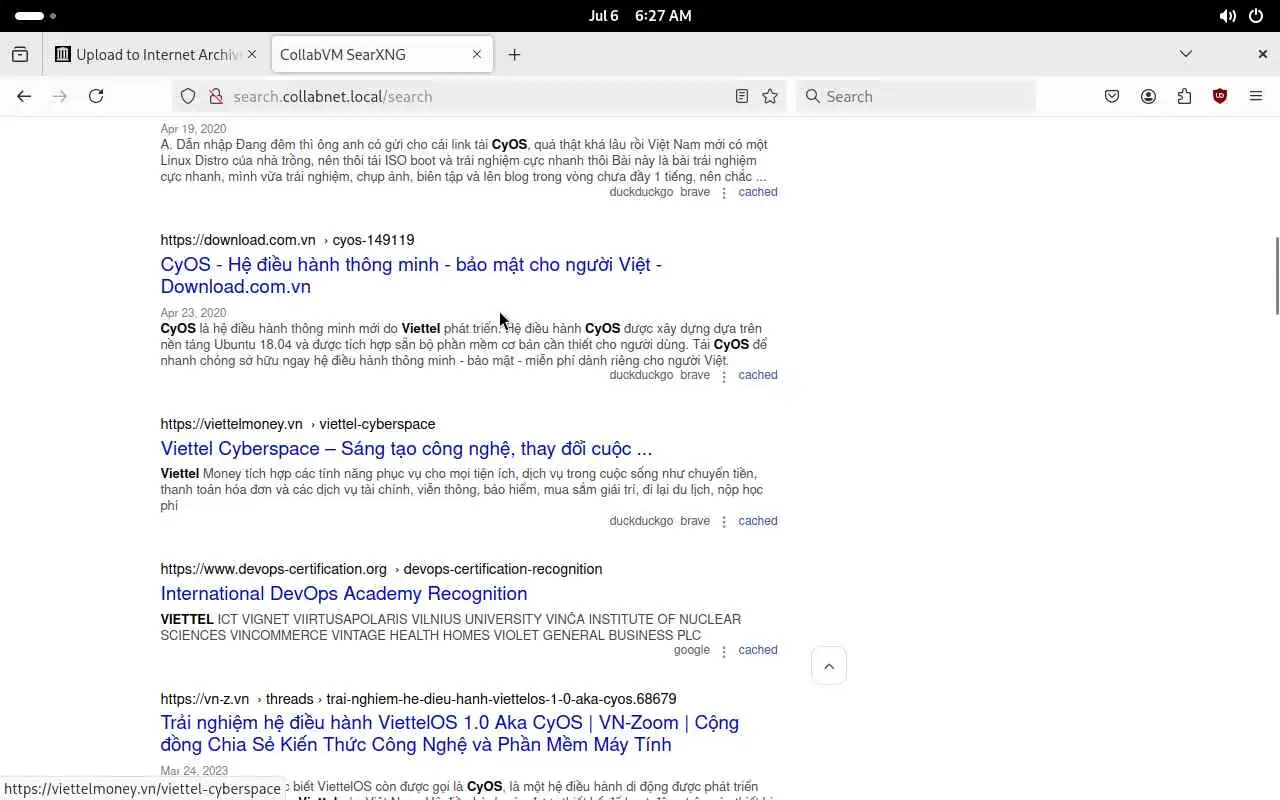Click 'duckduckgo' label on Viettel Cyberspace result
This screenshot has width=1280, height=800.
pyautogui.click(x=641, y=521)
